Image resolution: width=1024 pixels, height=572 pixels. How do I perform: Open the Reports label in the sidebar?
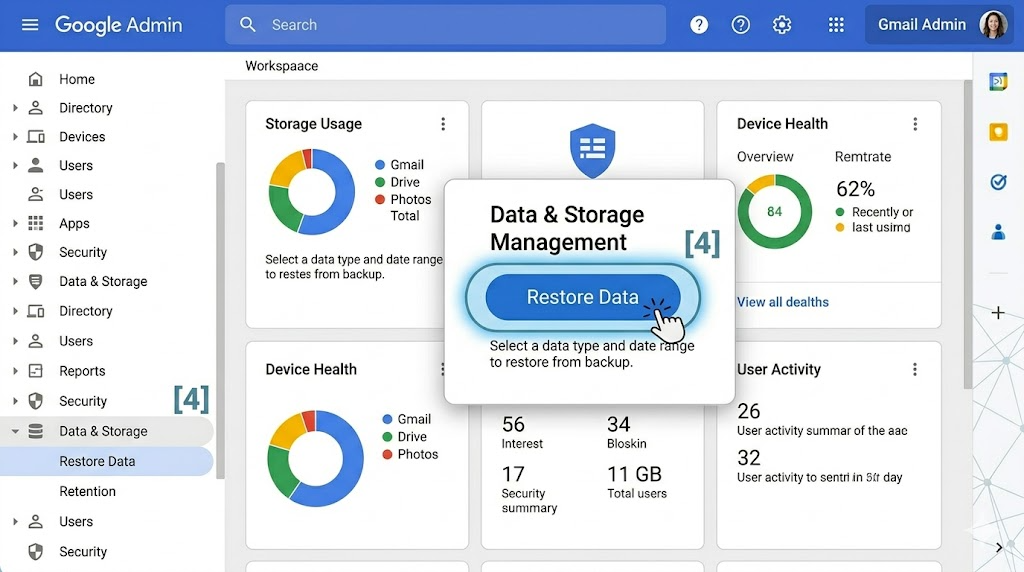82,371
